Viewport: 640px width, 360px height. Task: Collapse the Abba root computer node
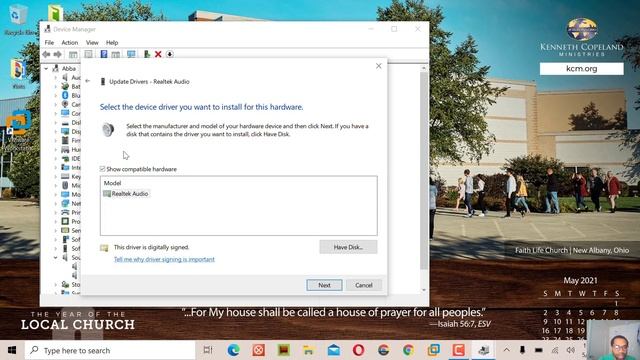pyautogui.click(x=46, y=69)
